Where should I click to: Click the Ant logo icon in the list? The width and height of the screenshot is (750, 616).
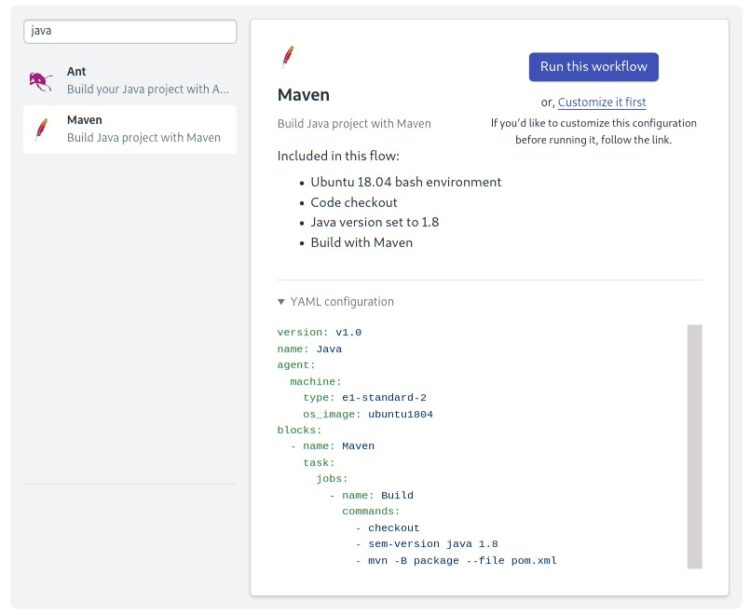pos(41,81)
